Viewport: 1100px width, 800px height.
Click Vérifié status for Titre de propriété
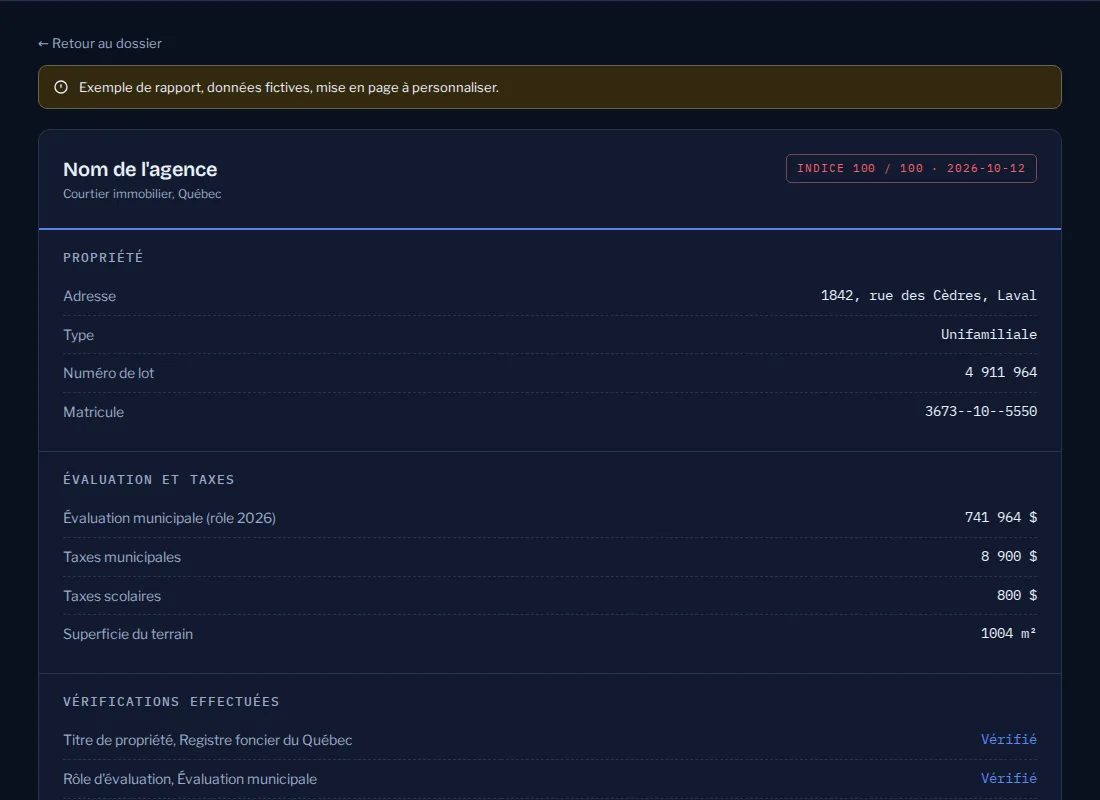point(1008,739)
